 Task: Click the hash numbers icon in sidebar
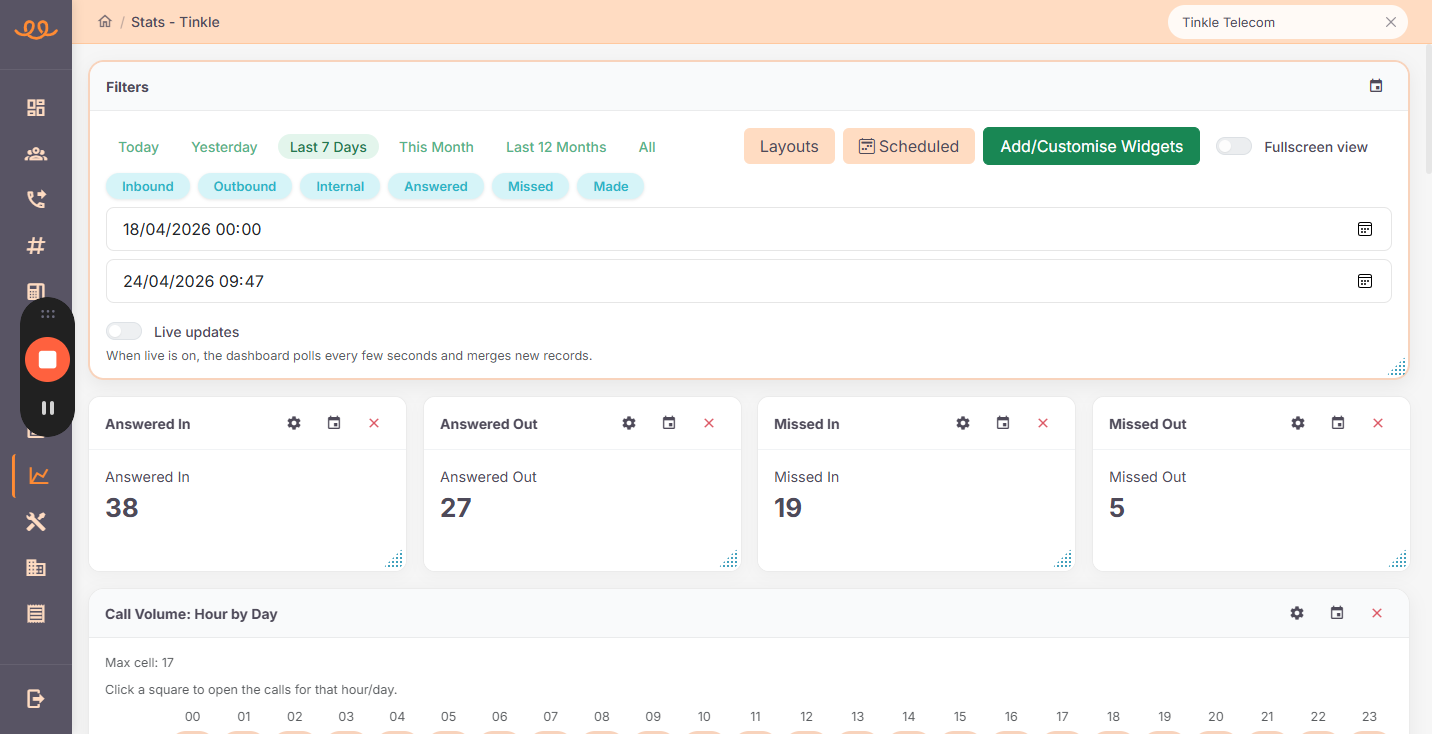pos(36,246)
